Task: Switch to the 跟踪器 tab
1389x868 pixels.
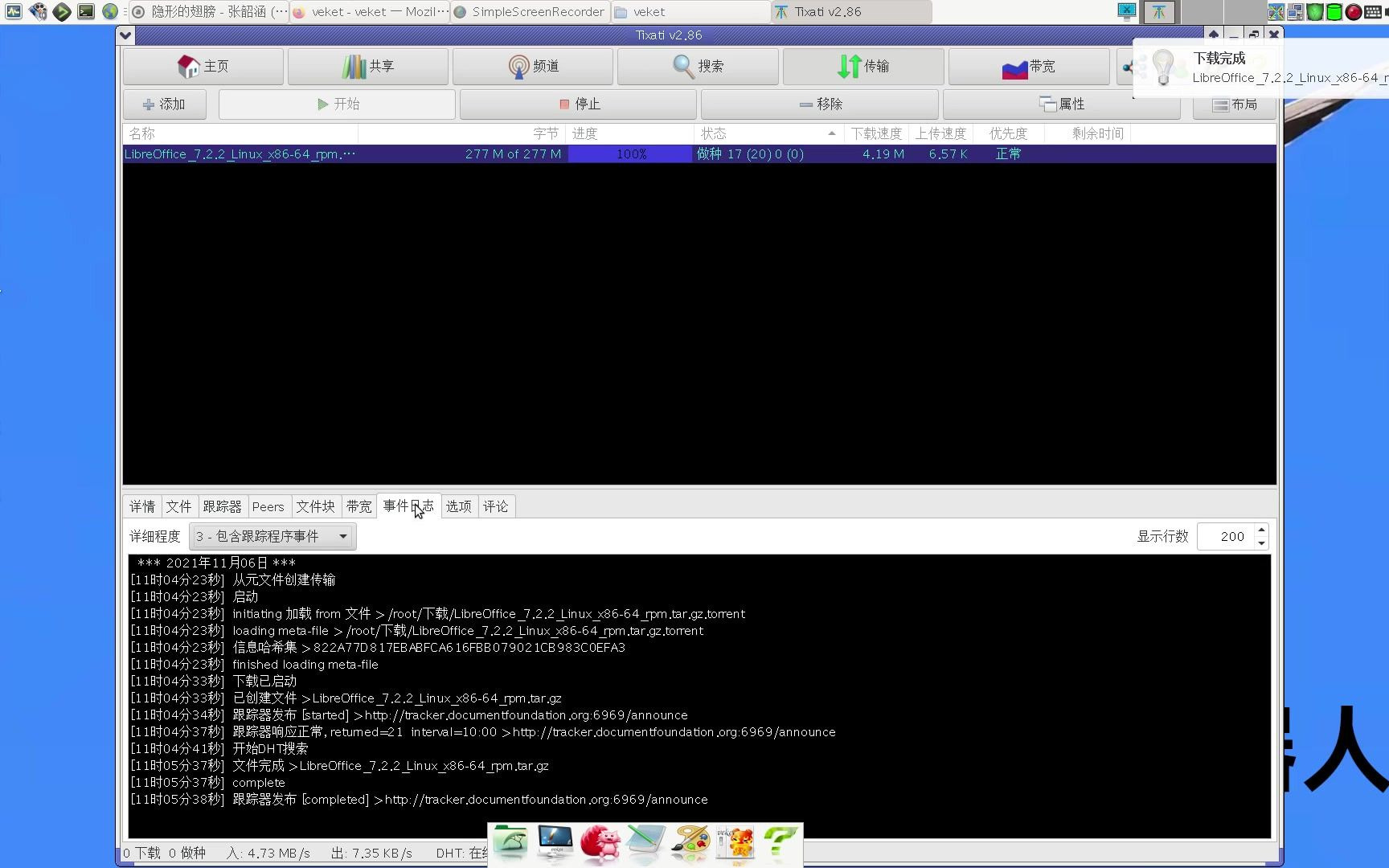Action: (223, 506)
